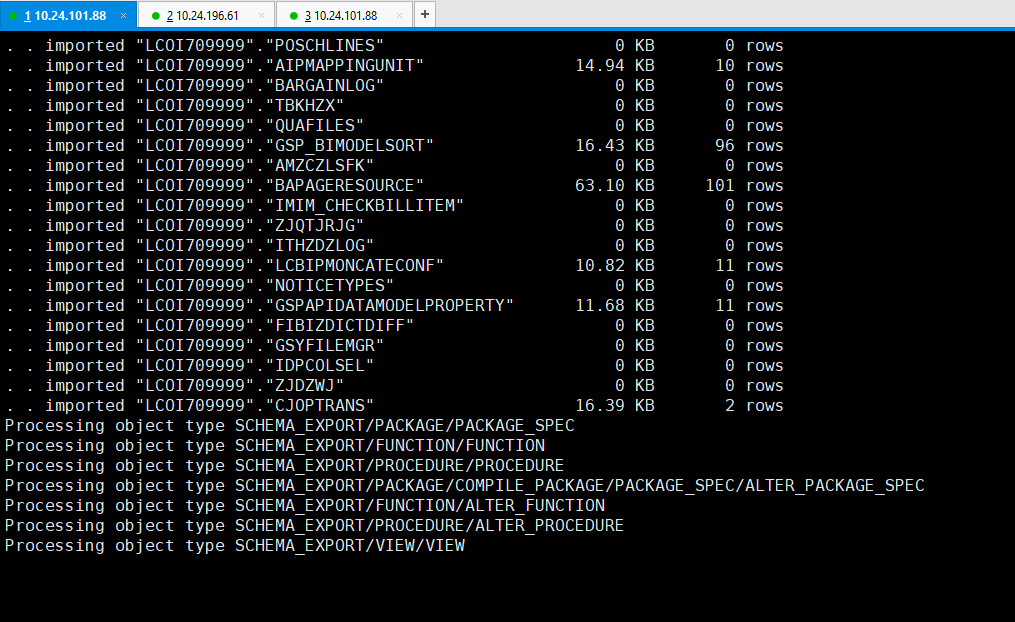Click the green dot on the rightmost session tab
This screenshot has width=1015, height=622.
pos(293,15)
